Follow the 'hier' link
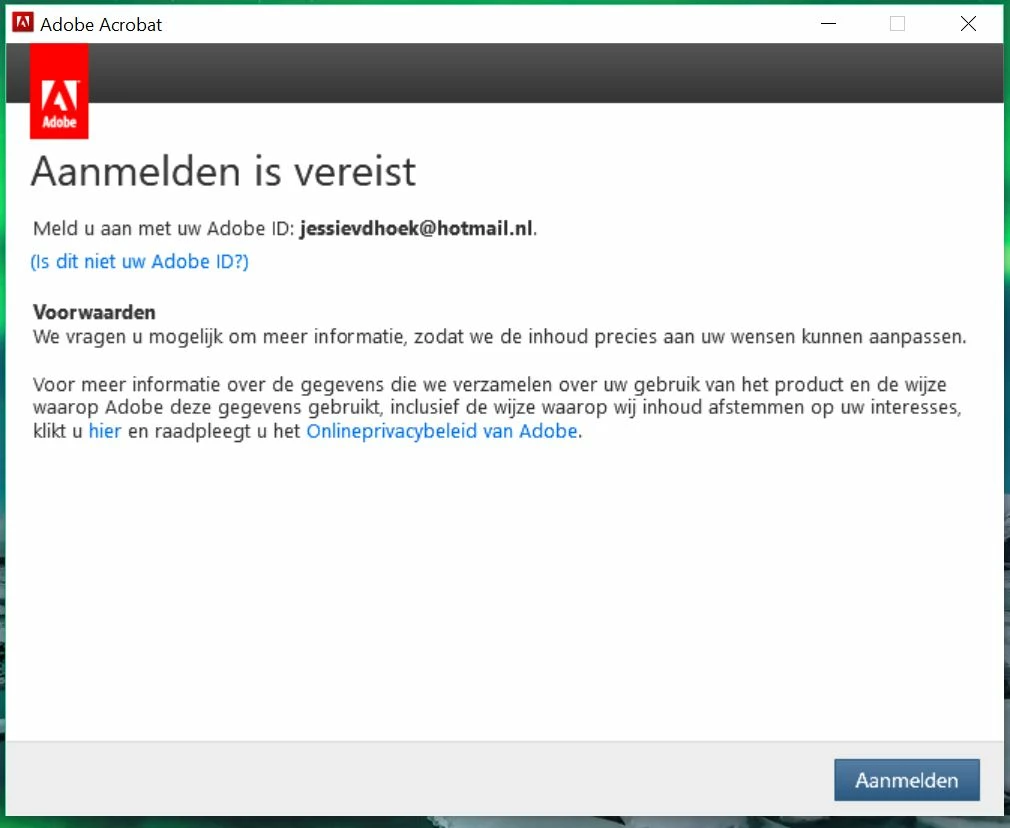This screenshot has height=828, width=1010. (x=105, y=431)
